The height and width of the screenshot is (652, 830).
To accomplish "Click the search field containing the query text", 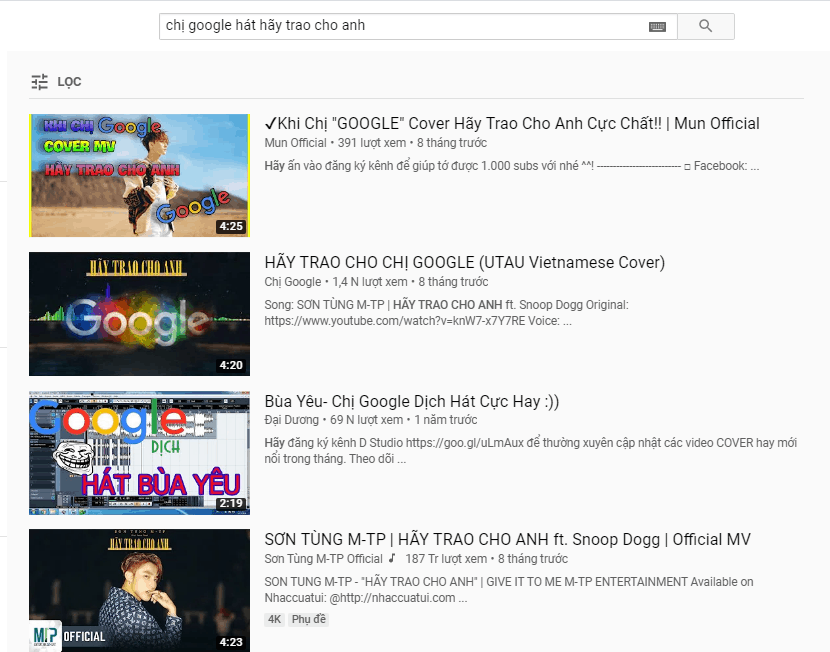I will coord(400,26).
